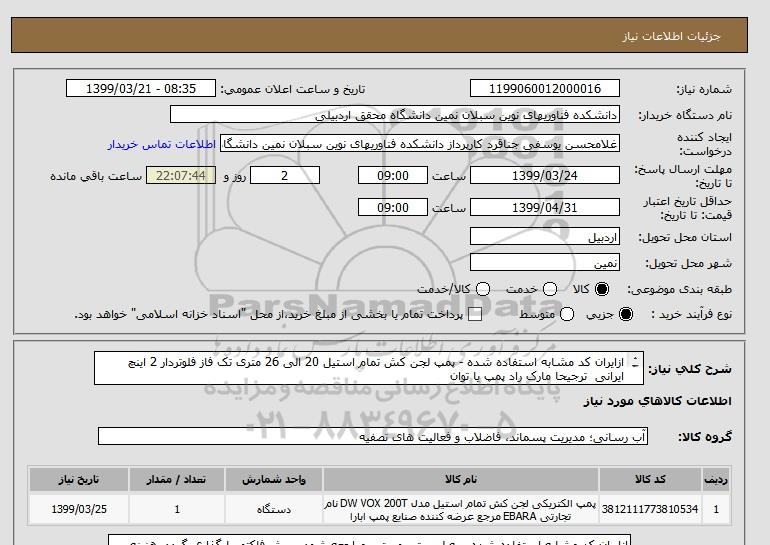This screenshot has width=770, height=545.
Task: Click the DW VOX 200T pump product name
Action: (x=460, y=510)
